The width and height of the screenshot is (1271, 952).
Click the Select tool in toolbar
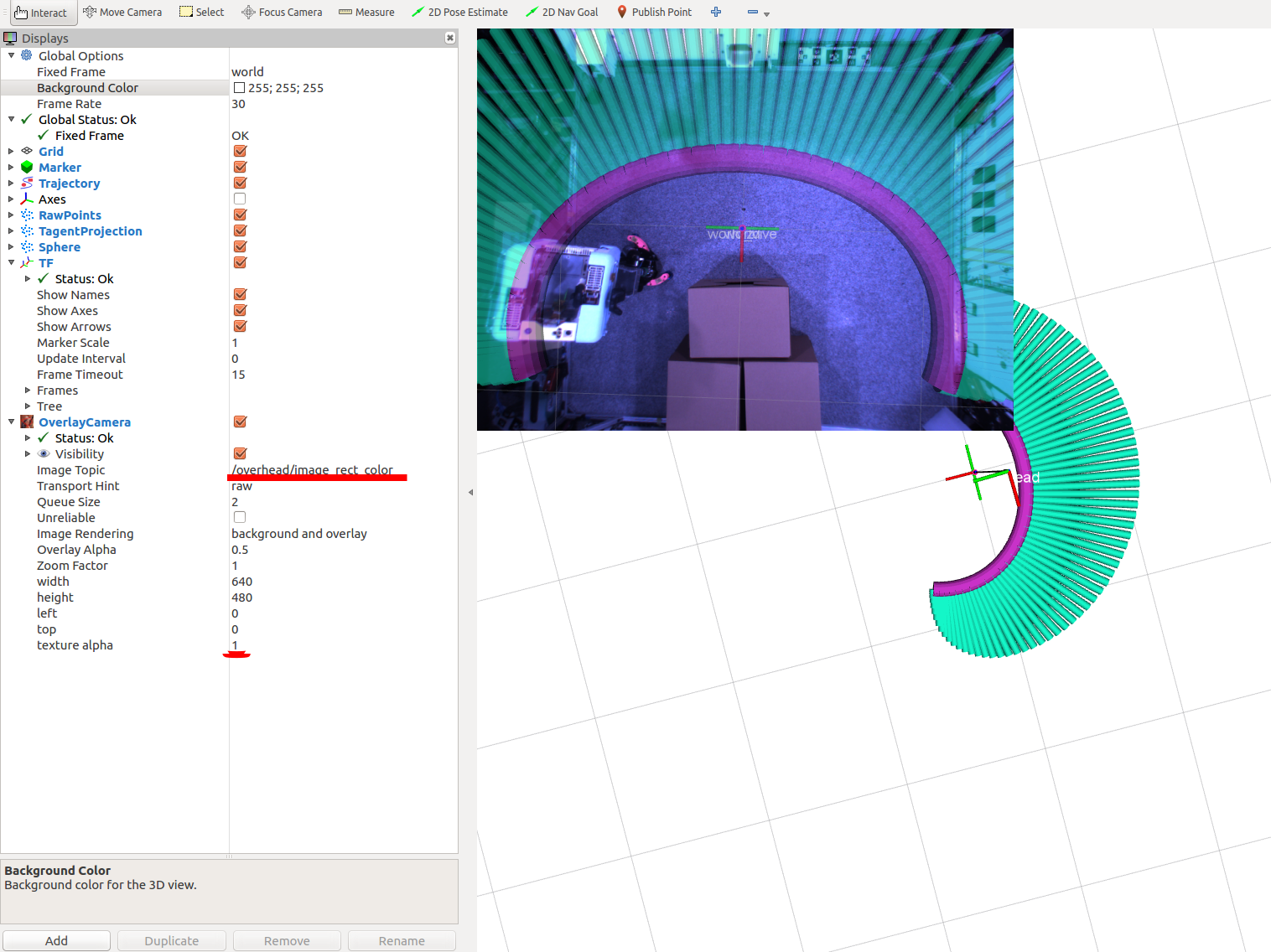tap(202, 13)
